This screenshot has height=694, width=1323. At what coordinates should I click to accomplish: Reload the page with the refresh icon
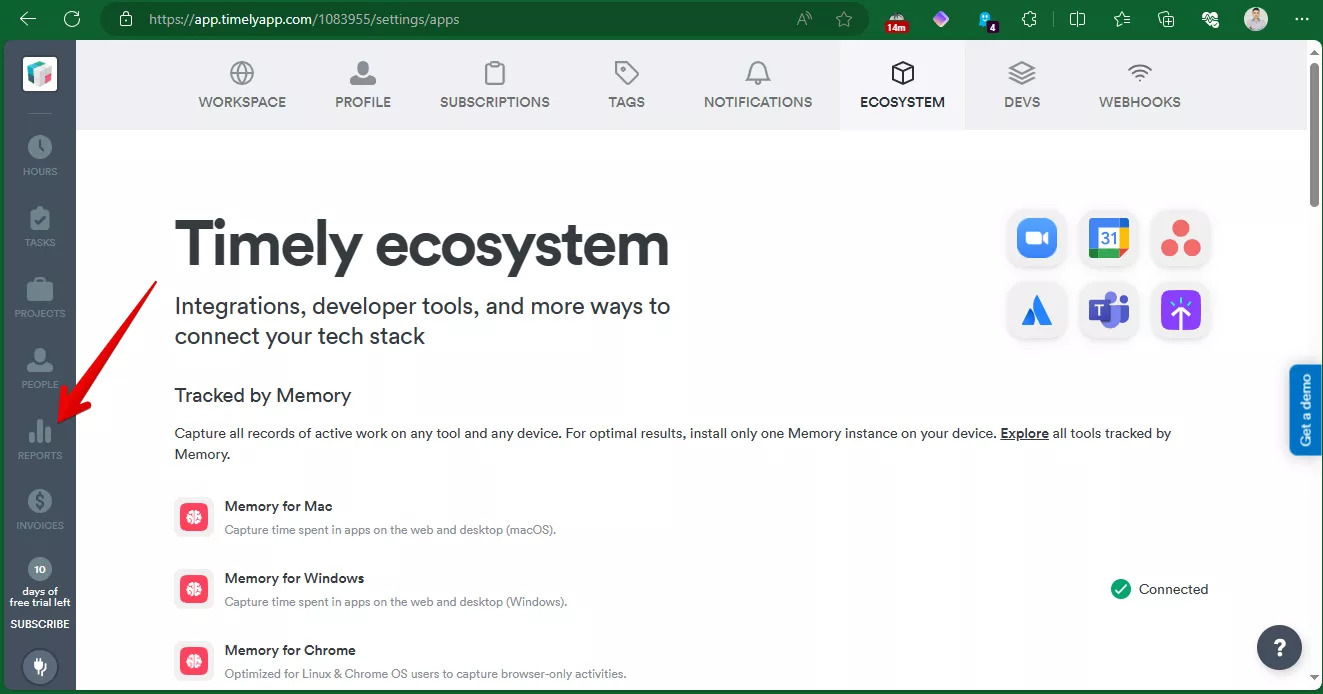(71, 19)
